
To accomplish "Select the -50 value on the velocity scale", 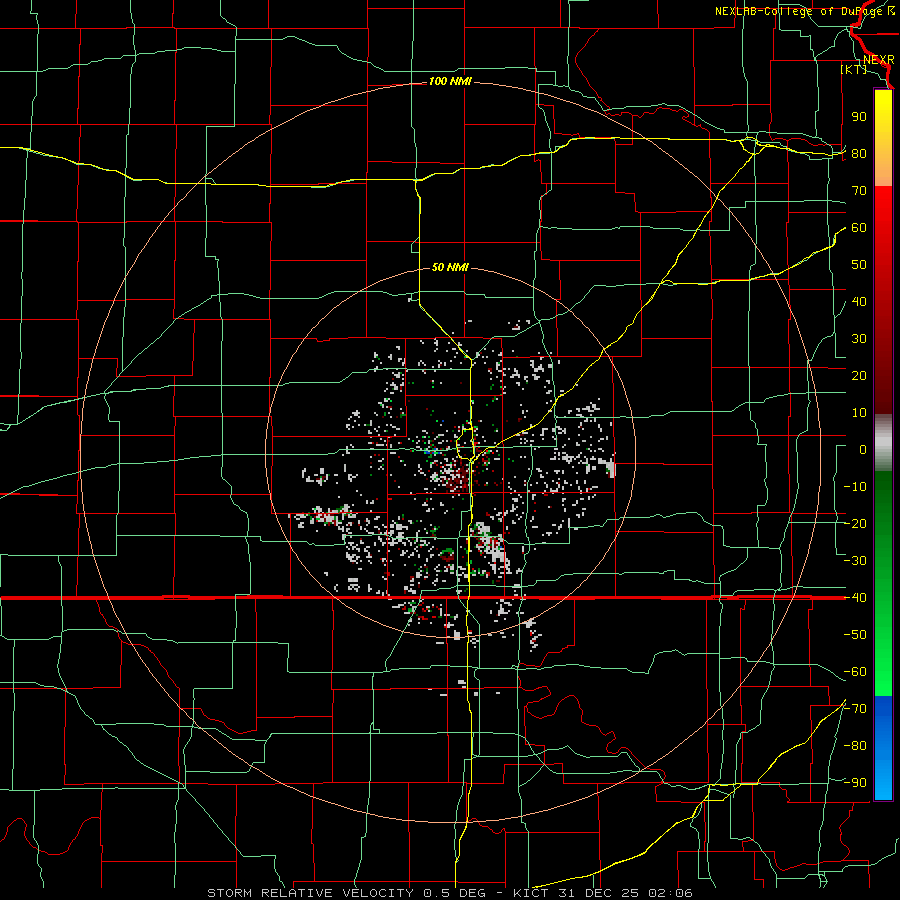I will pos(855,634).
